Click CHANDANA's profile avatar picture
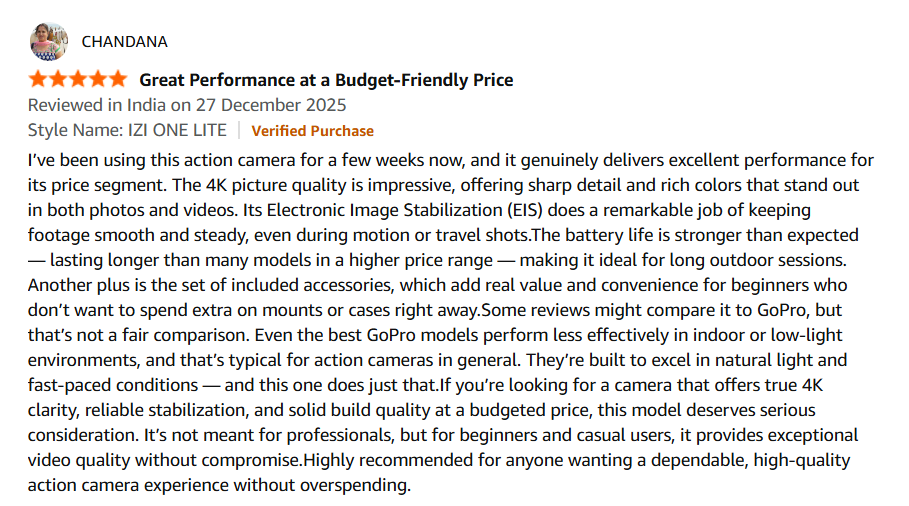This screenshot has height=506, width=909. pos(48,41)
